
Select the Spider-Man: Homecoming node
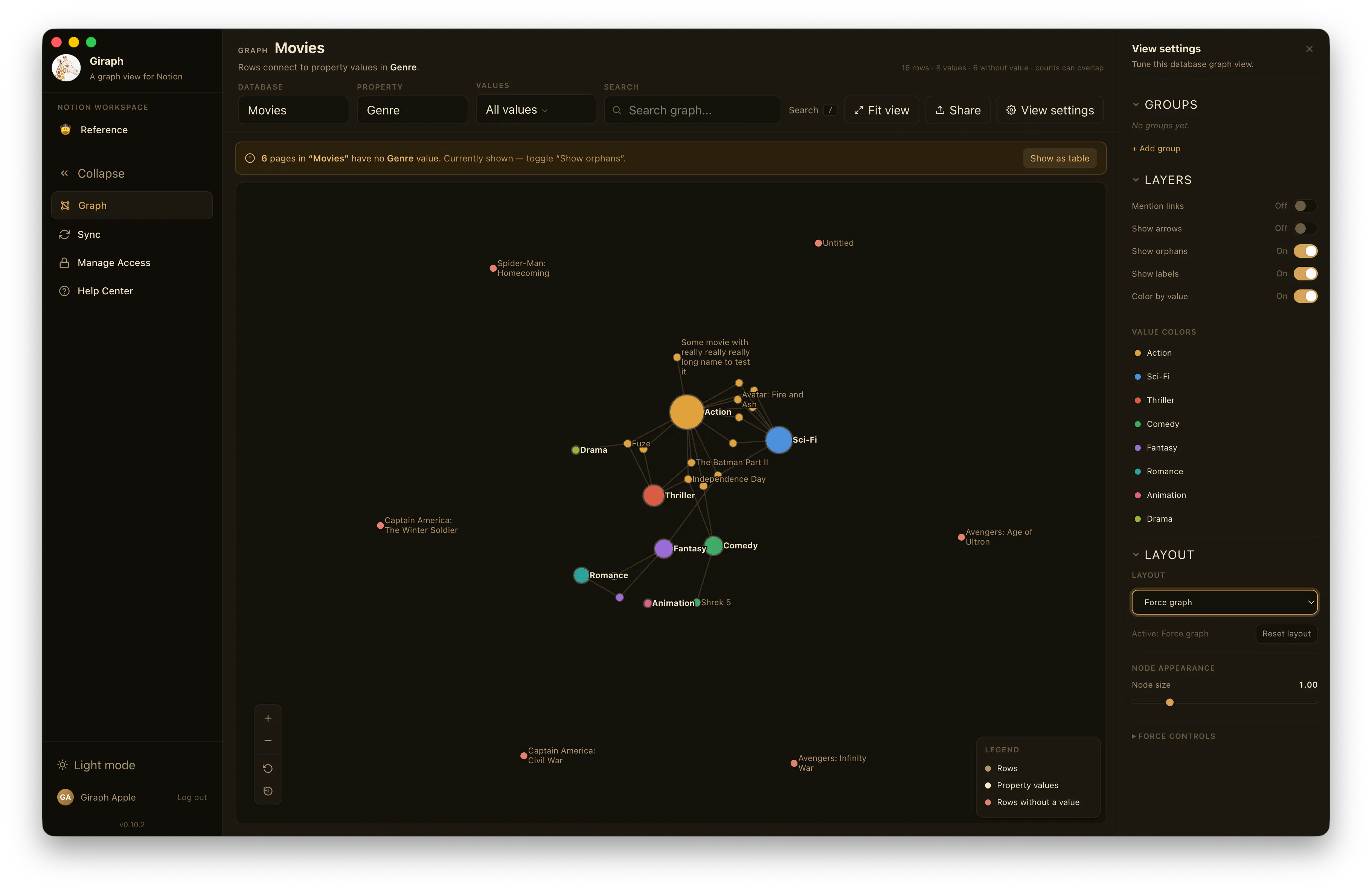coord(493,268)
